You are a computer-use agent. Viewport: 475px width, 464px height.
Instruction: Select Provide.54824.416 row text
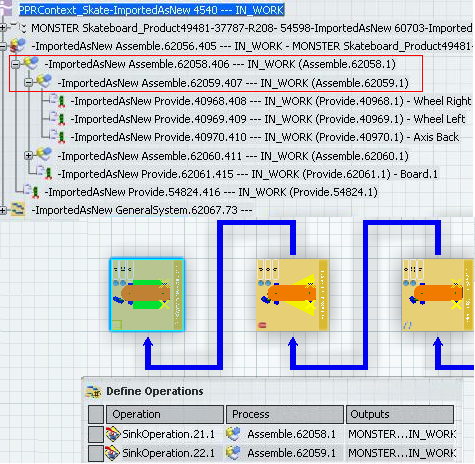(211, 192)
